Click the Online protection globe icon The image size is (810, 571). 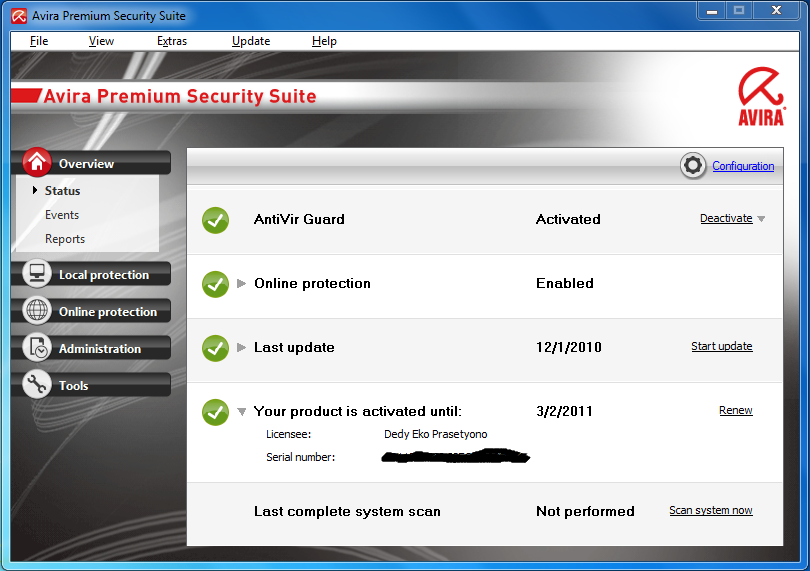click(37, 310)
